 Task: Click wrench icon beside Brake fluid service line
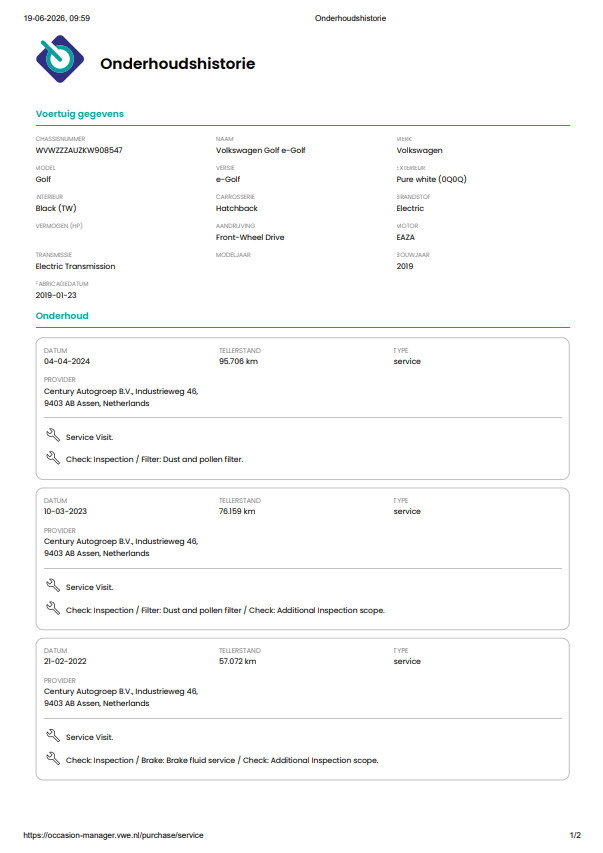[53, 758]
